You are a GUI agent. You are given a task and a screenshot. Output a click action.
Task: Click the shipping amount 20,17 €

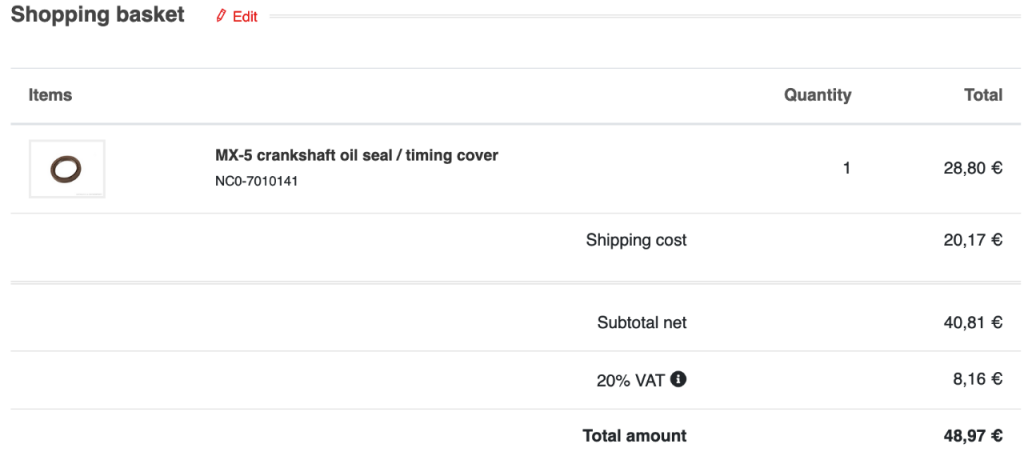tap(973, 240)
